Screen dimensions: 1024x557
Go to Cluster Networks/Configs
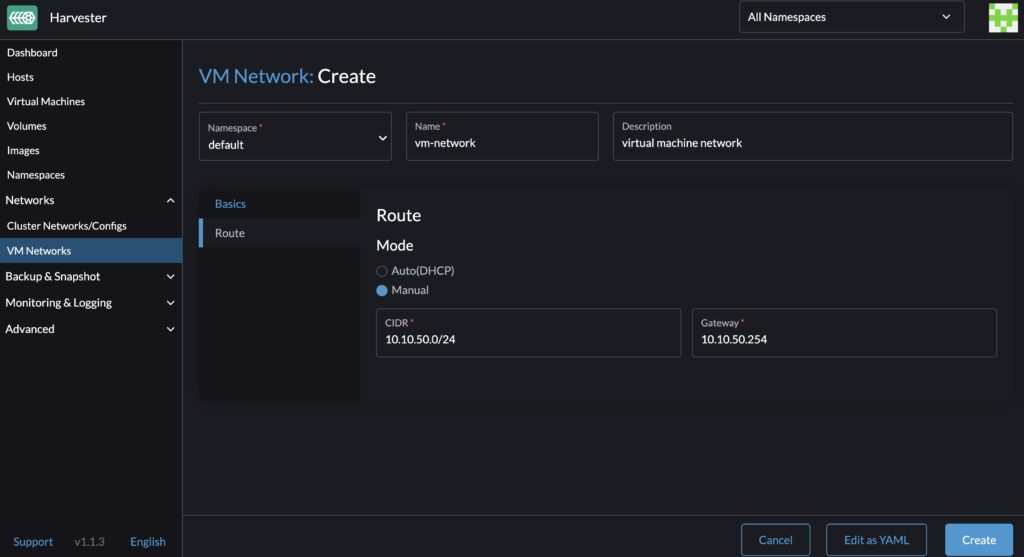67,226
